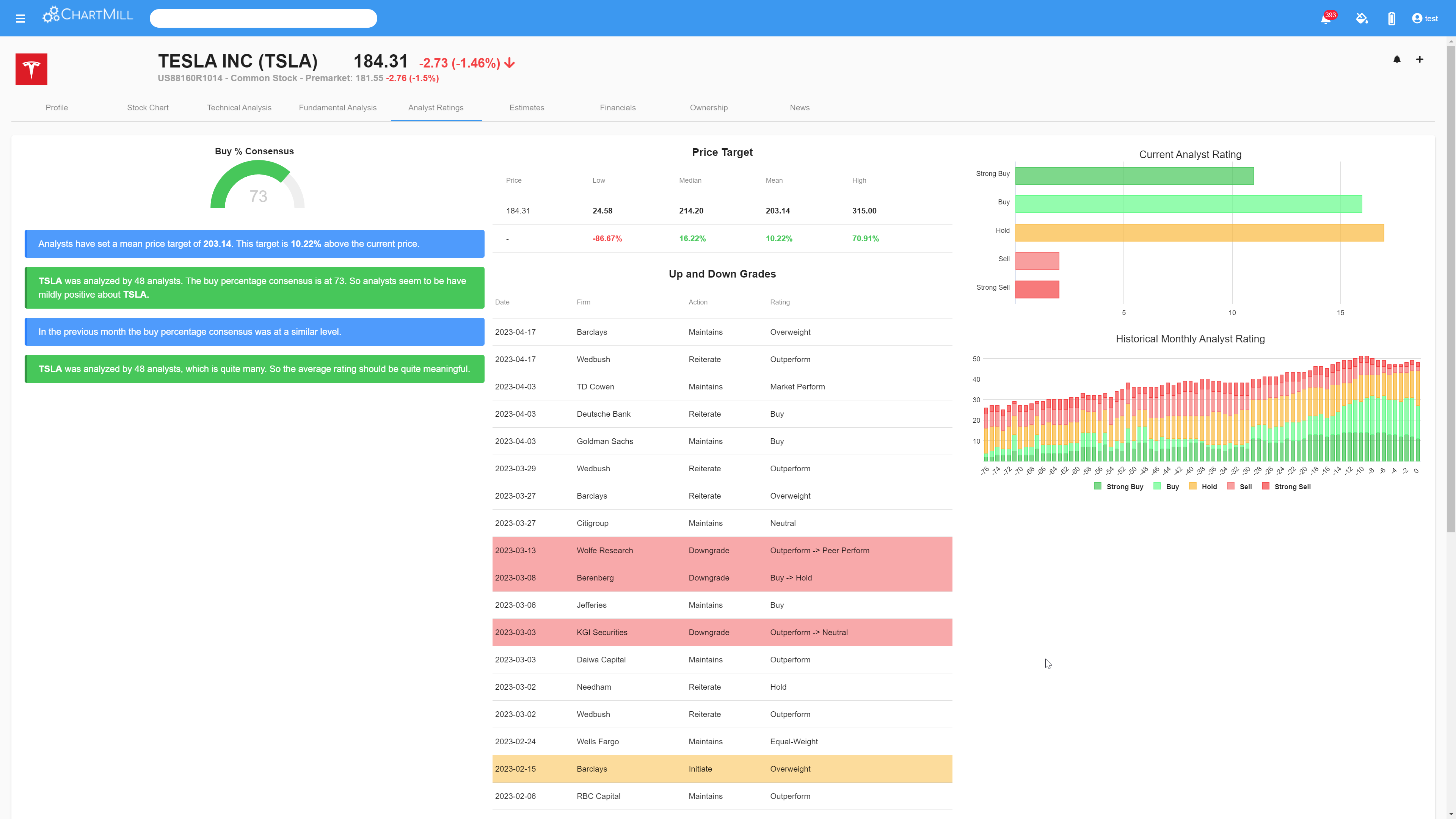Click scrollbar down arrow at page bottom
This screenshot has width=1456, height=819.
pos(1451,814)
